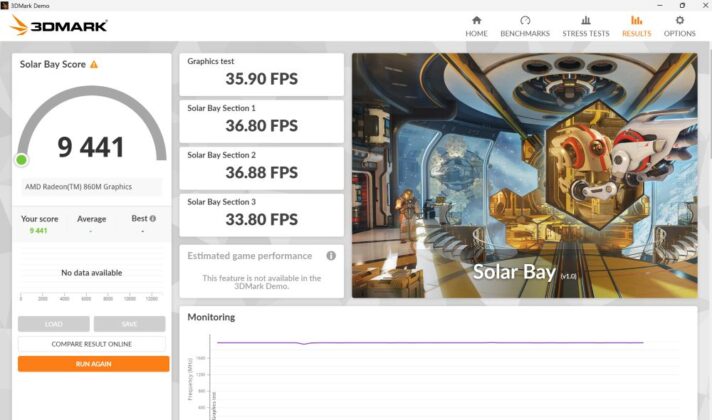The height and width of the screenshot is (420, 712).
Task: Click the Solar Bay Score warning icon
Action: tap(94, 64)
